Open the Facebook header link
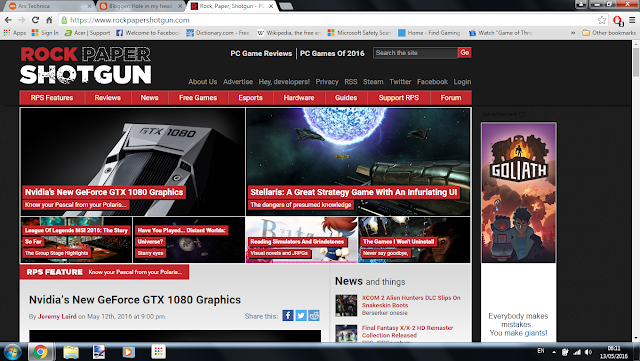 pyautogui.click(x=432, y=82)
